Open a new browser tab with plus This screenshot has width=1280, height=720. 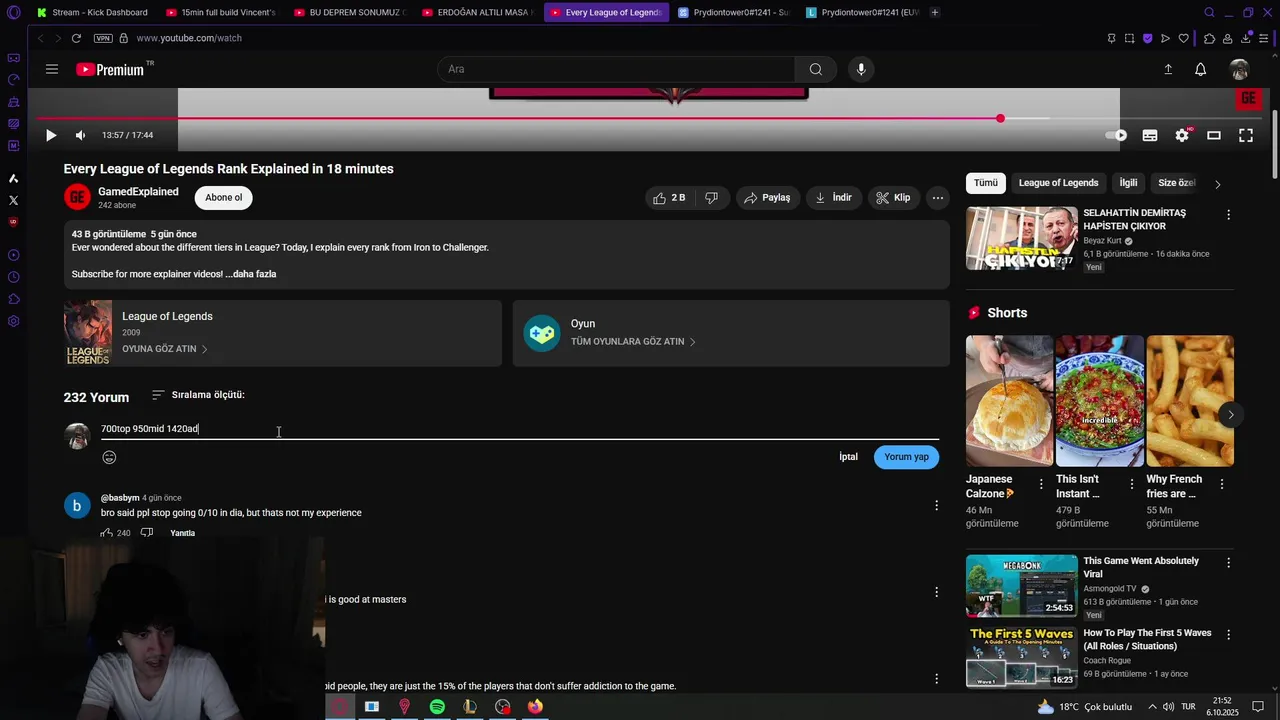[x=935, y=12]
